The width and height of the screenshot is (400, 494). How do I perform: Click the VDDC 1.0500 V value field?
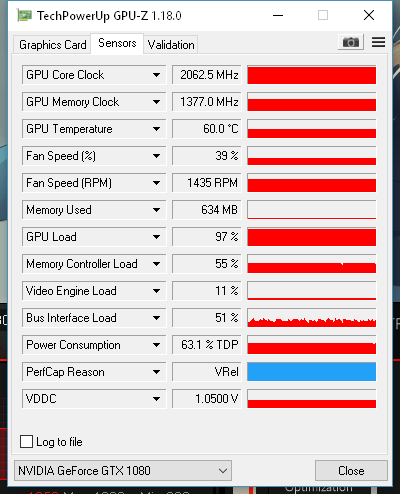click(207, 399)
